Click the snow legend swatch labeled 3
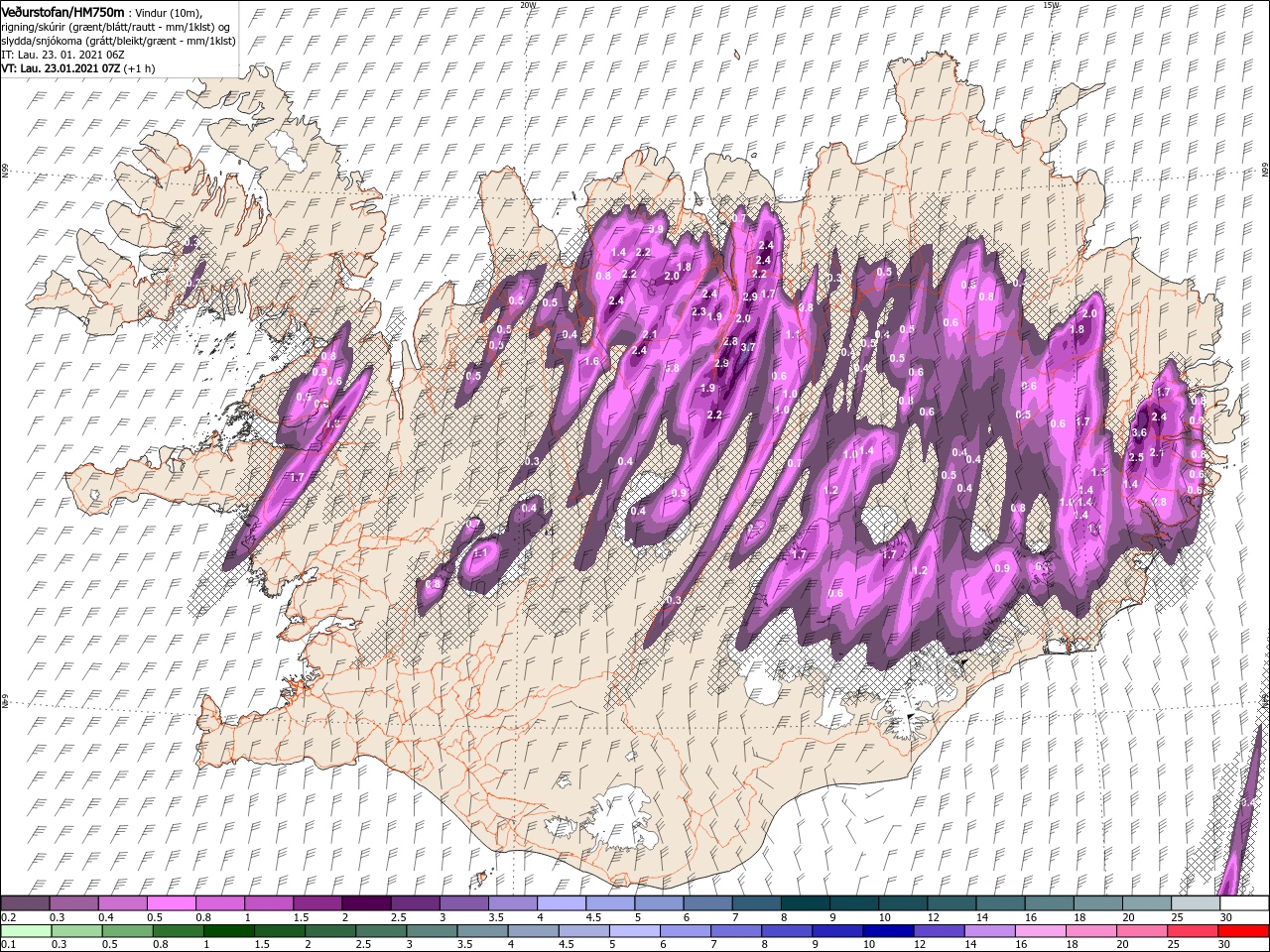Viewport: 1270px width, 952px height. pos(462,903)
